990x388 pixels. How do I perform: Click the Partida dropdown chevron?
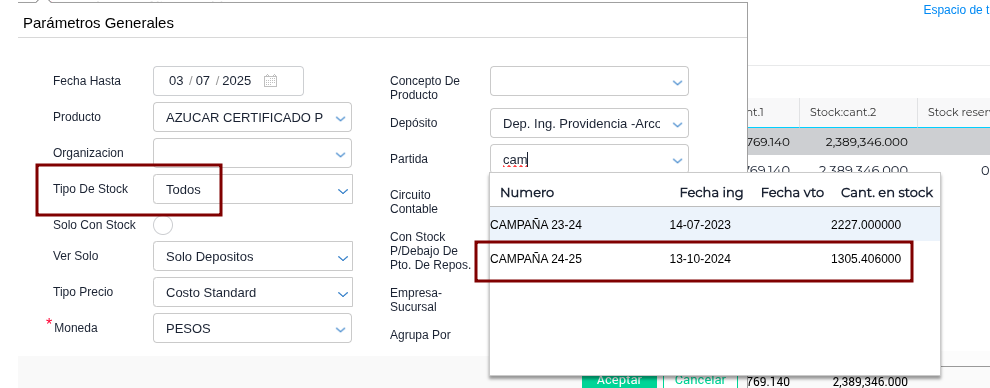[x=677, y=160]
